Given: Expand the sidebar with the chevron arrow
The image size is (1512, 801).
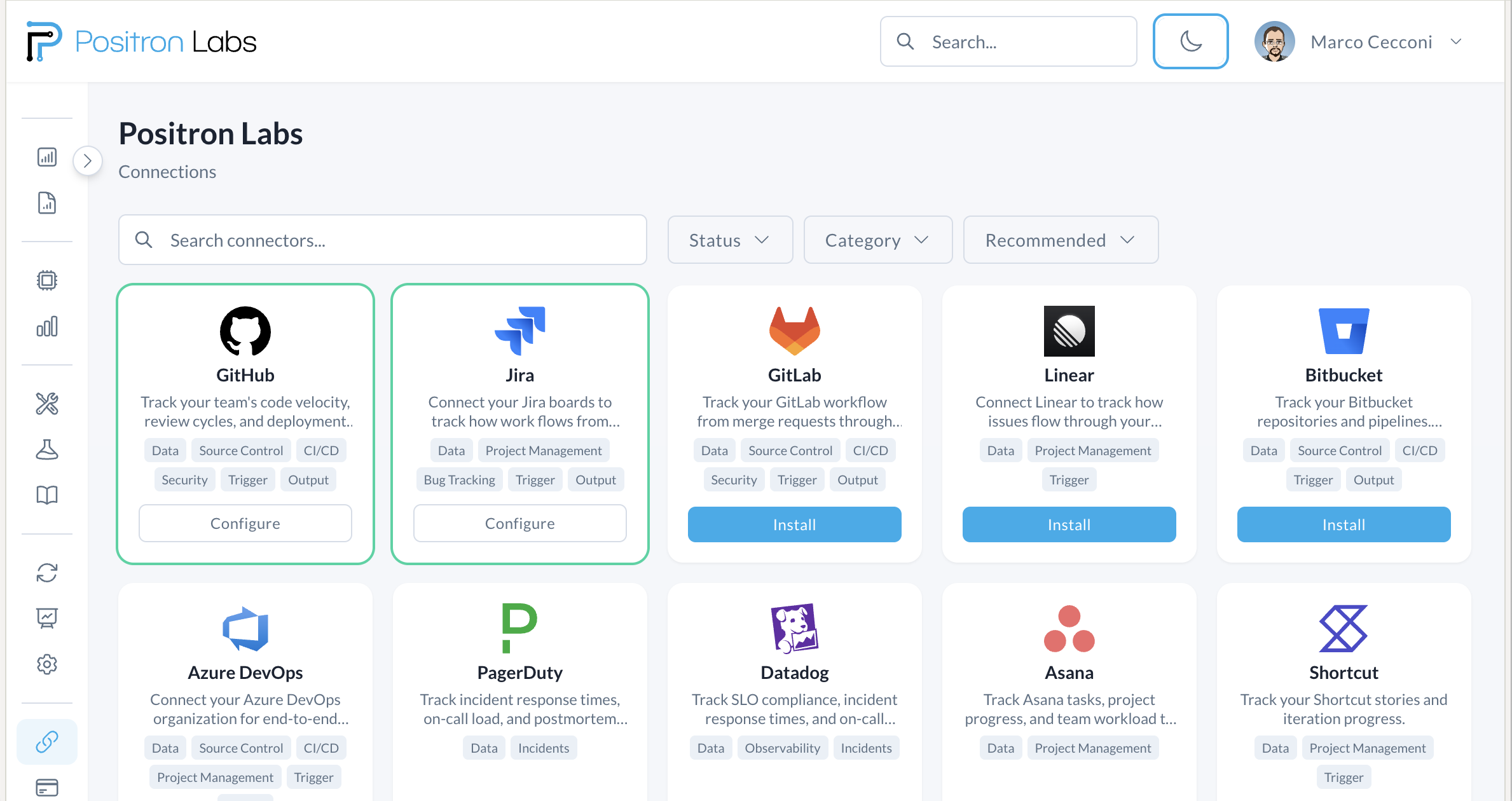Looking at the screenshot, I should click(x=87, y=161).
